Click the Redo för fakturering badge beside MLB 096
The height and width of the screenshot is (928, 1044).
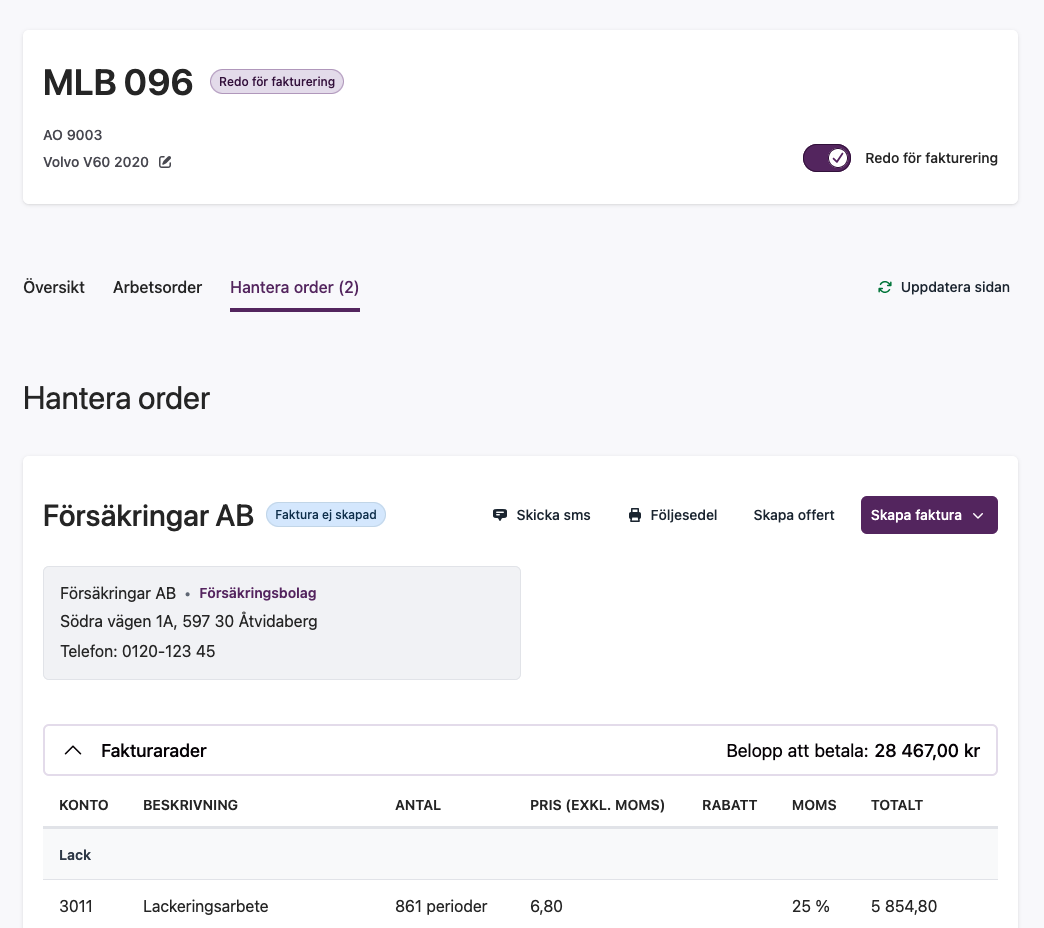[276, 81]
